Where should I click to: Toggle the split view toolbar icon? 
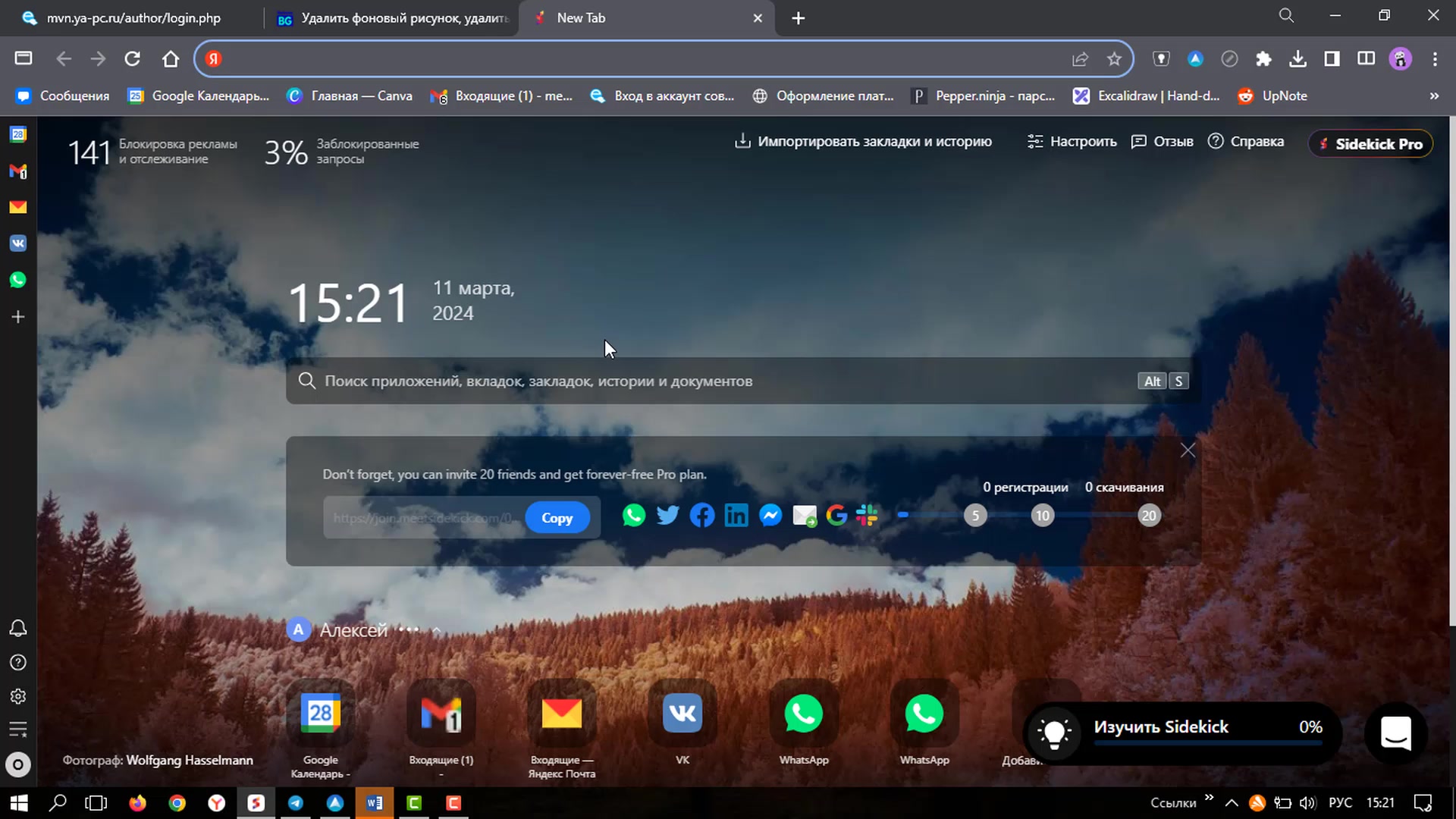pos(1366,59)
